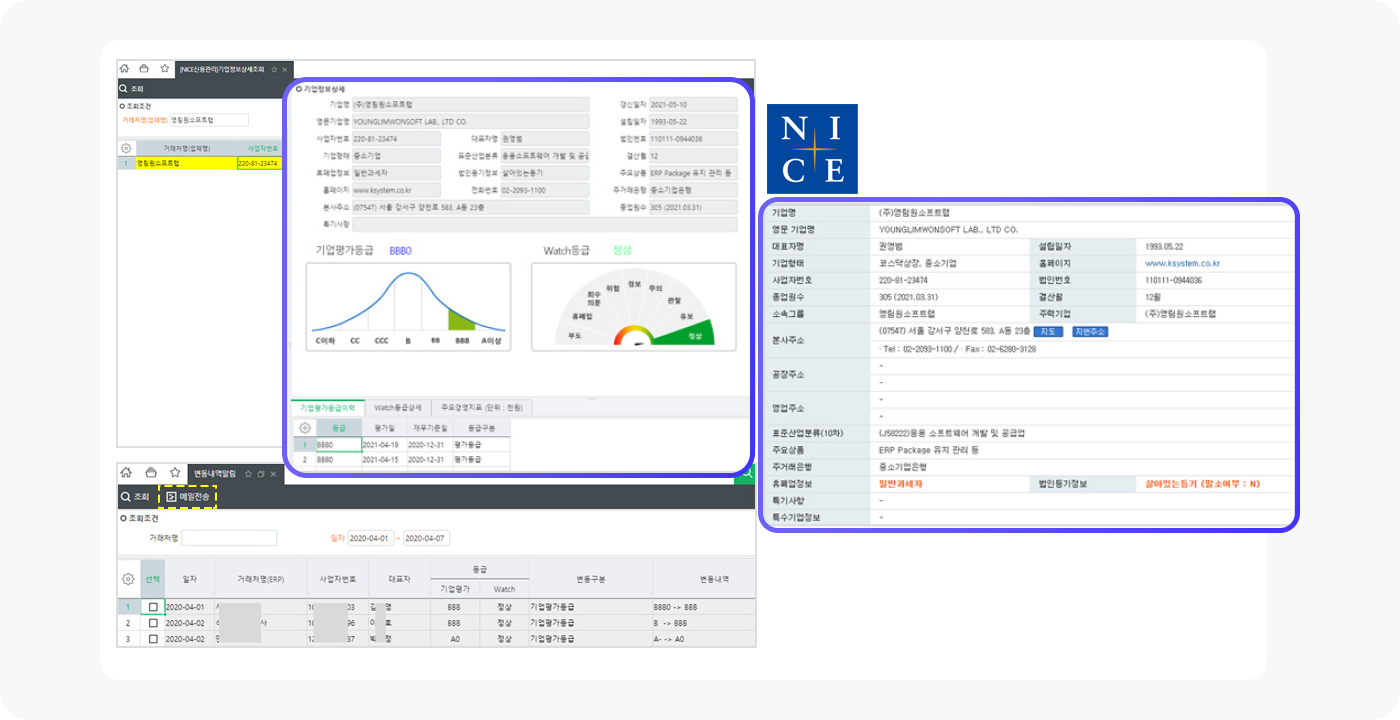Click the empty 특기사항 field

coord(544,224)
